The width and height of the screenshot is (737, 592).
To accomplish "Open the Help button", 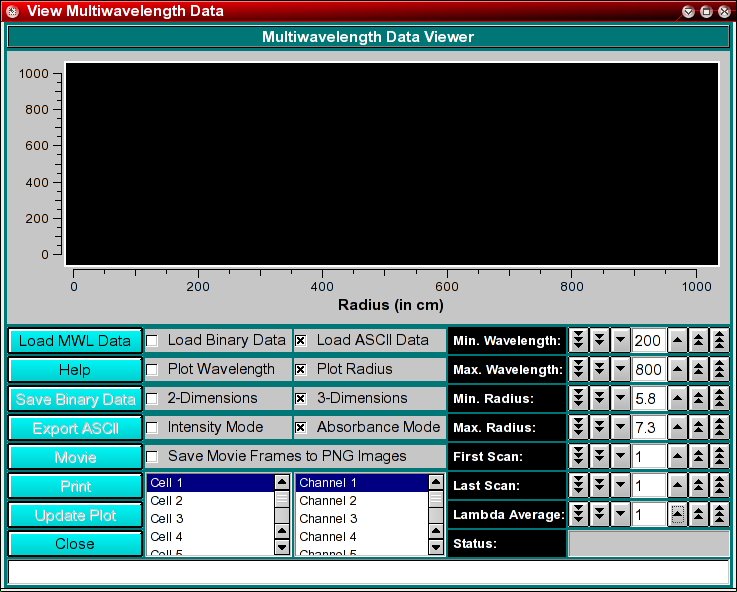I will 75,369.
